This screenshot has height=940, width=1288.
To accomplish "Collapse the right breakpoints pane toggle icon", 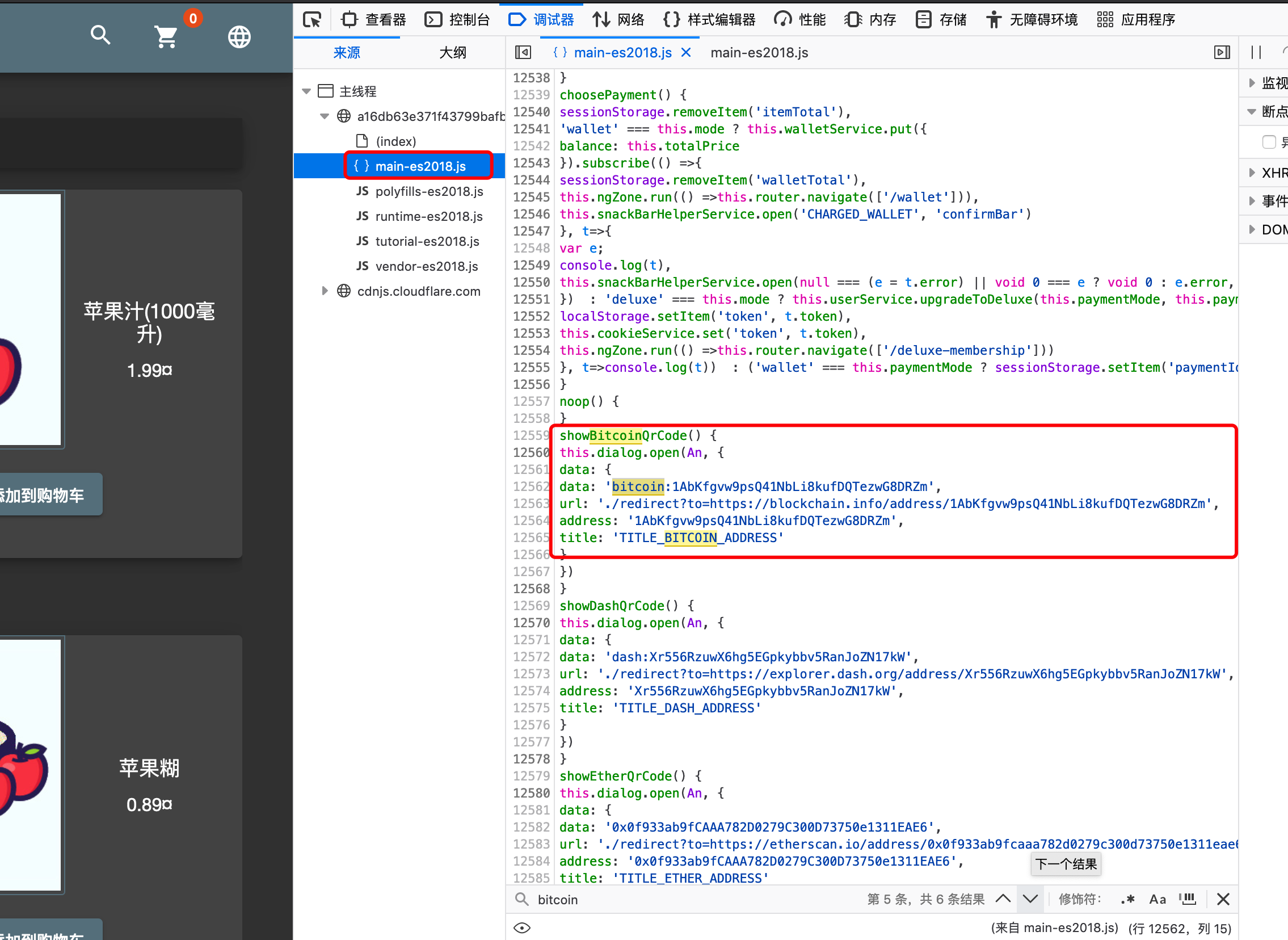I will [x=1222, y=53].
